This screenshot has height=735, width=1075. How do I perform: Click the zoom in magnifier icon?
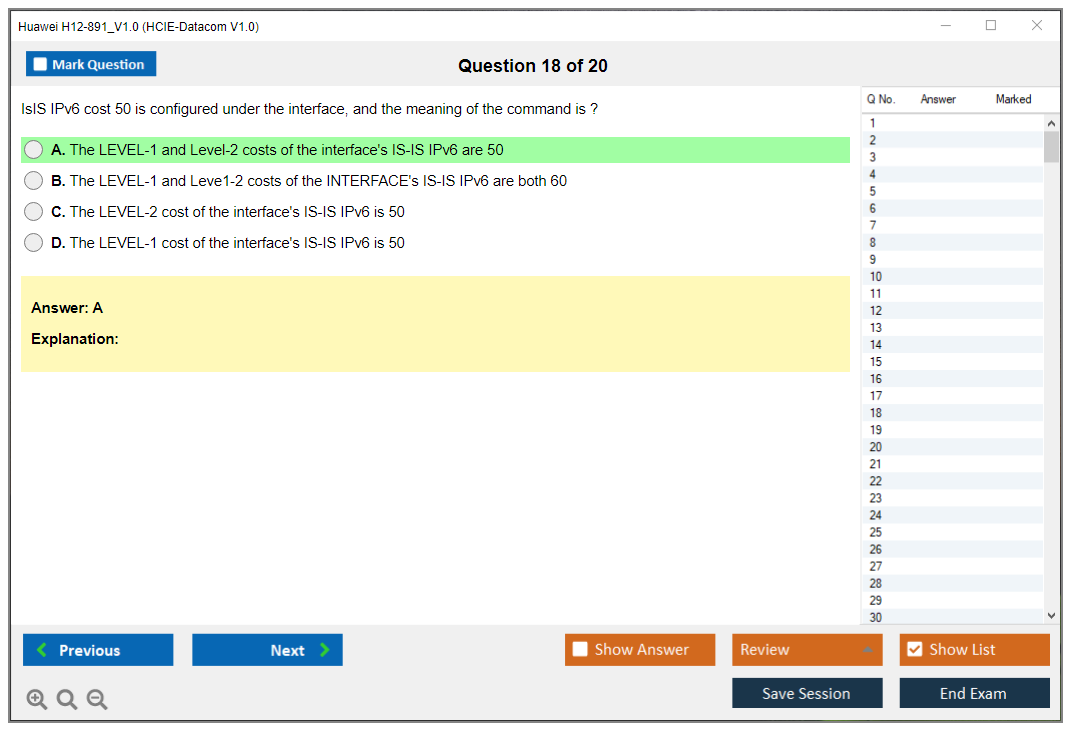(x=37, y=700)
